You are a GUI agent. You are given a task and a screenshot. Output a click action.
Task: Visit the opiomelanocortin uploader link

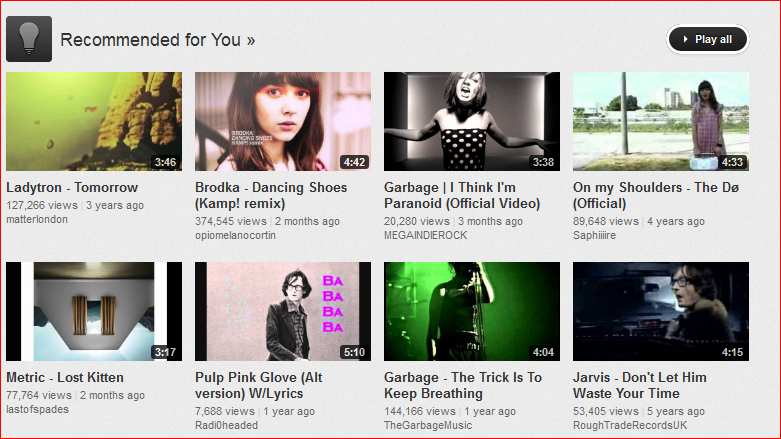point(235,235)
